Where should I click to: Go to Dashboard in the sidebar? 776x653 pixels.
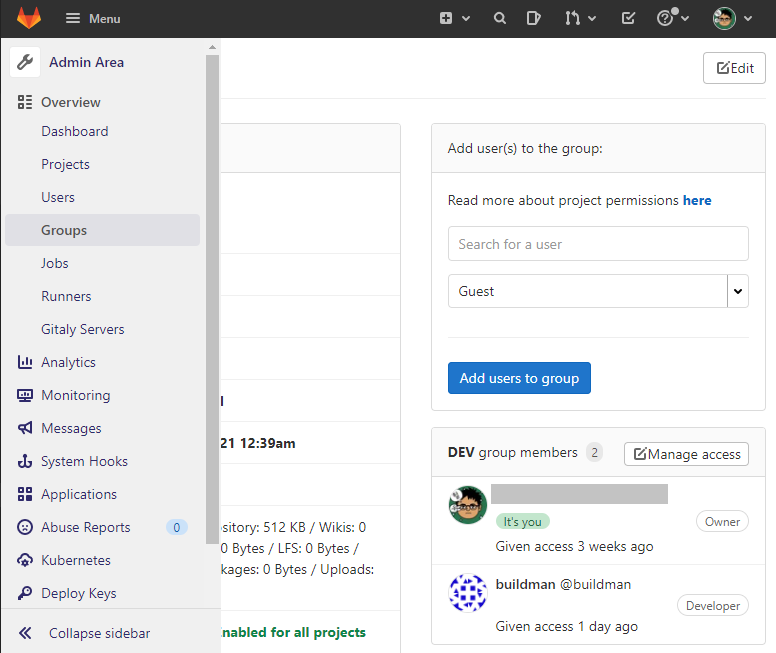(75, 131)
